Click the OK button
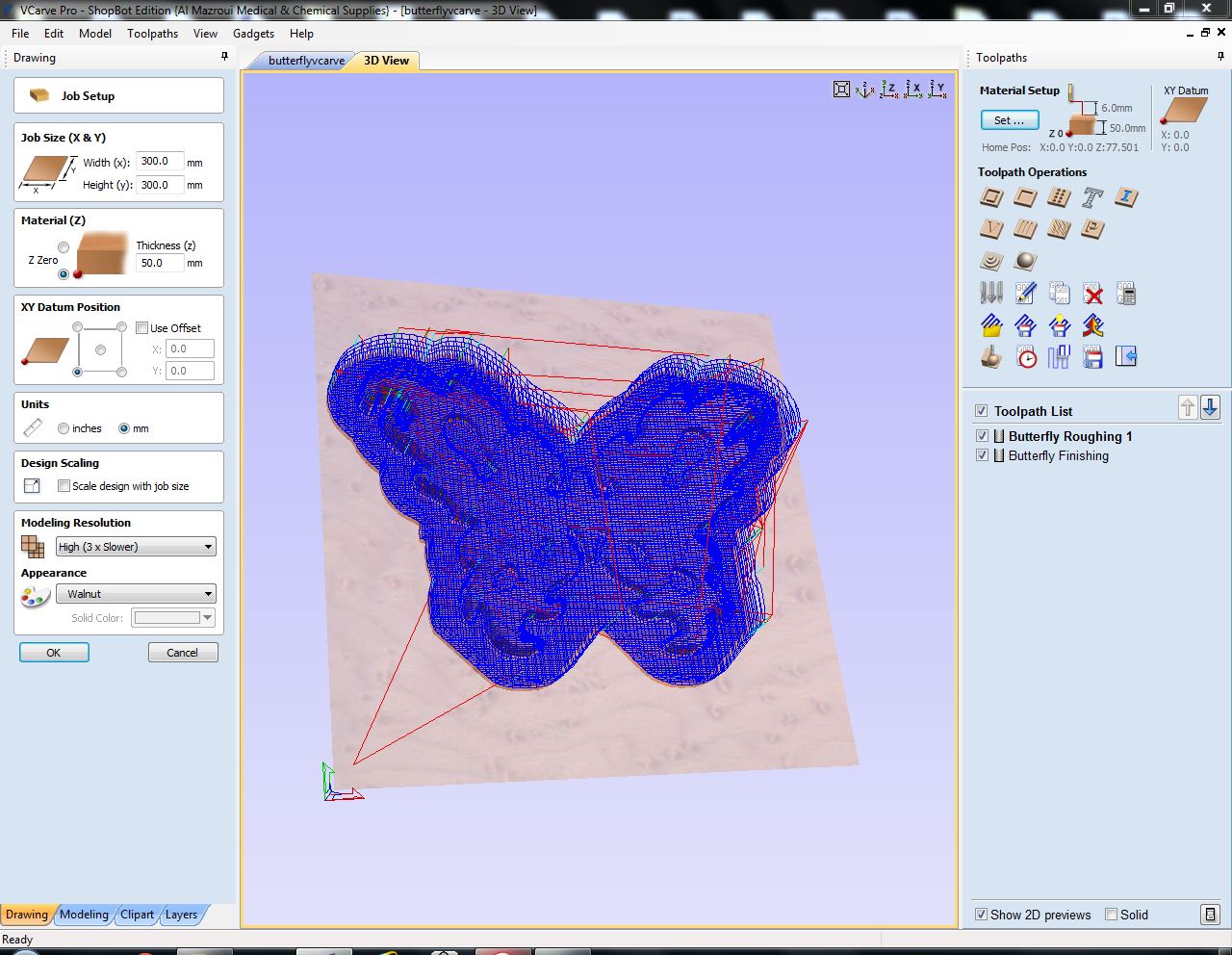1232x955 pixels. pos(54,653)
